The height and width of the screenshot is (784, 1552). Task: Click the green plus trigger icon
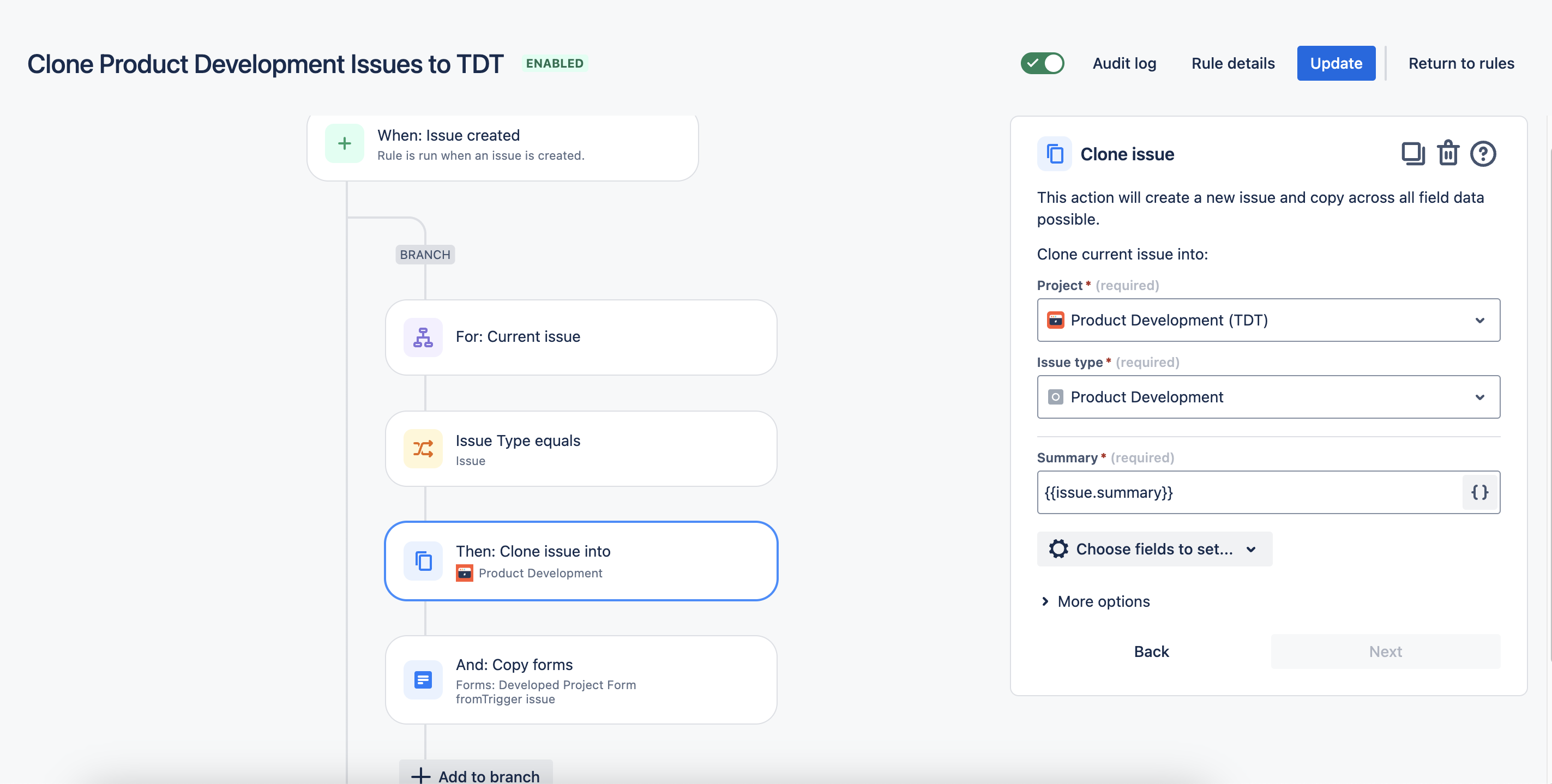click(x=344, y=143)
